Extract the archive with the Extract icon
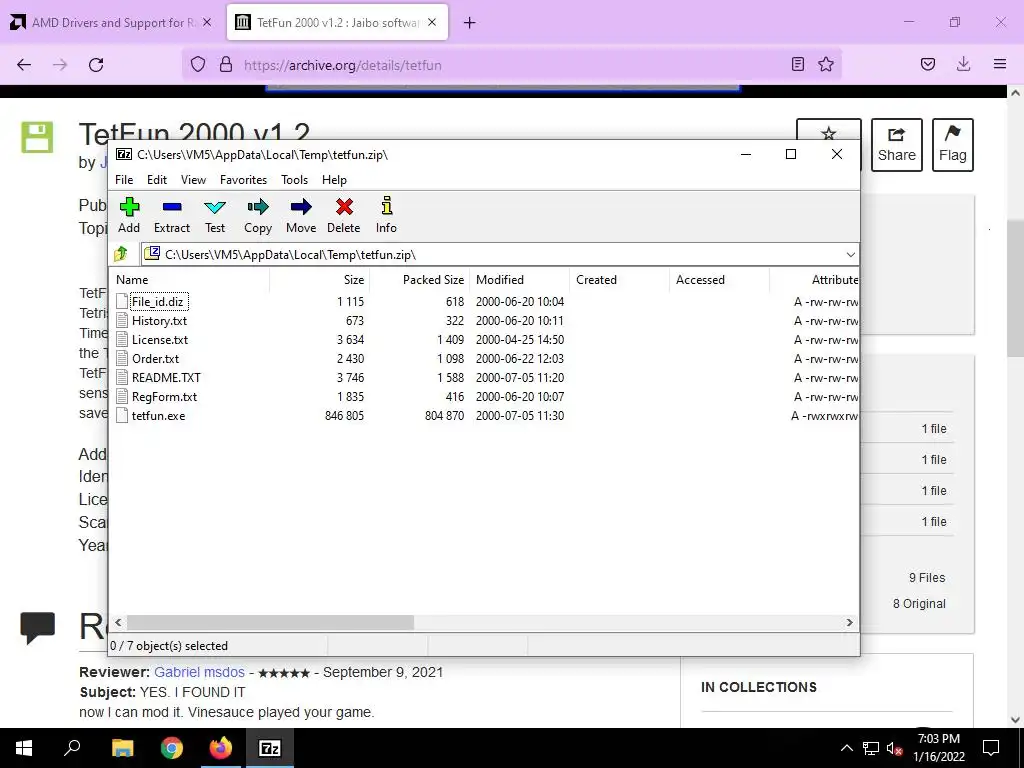Image resolution: width=1024 pixels, height=768 pixels. pyautogui.click(x=172, y=215)
